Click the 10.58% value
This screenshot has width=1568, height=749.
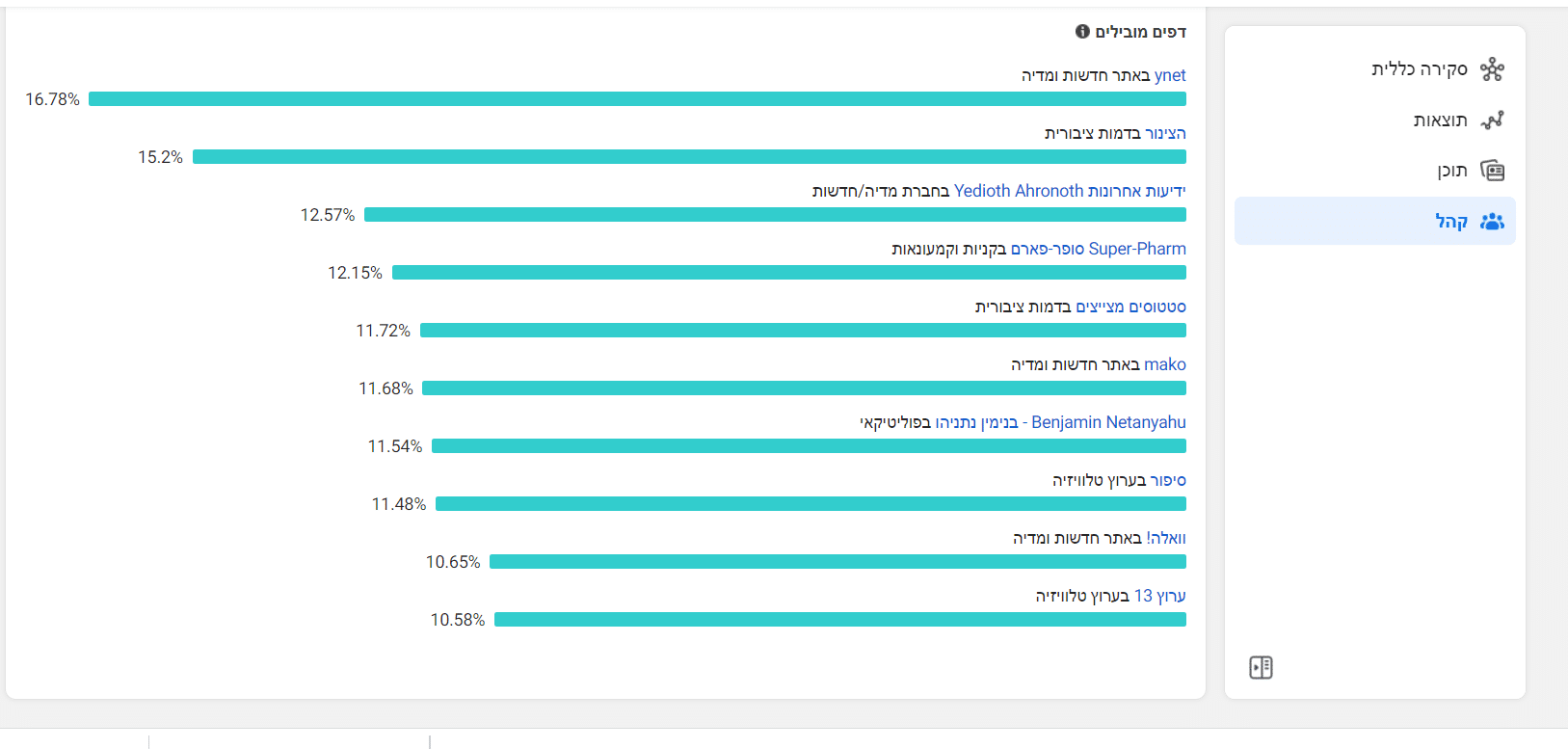pyautogui.click(x=458, y=620)
